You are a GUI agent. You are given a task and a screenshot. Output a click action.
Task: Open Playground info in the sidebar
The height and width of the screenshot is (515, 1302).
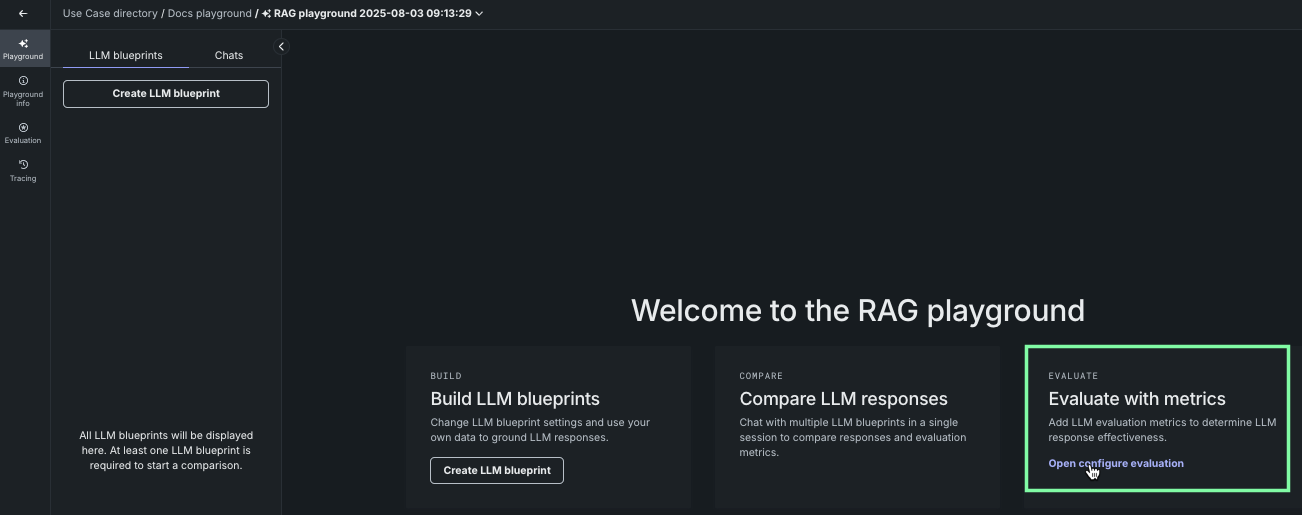23,91
